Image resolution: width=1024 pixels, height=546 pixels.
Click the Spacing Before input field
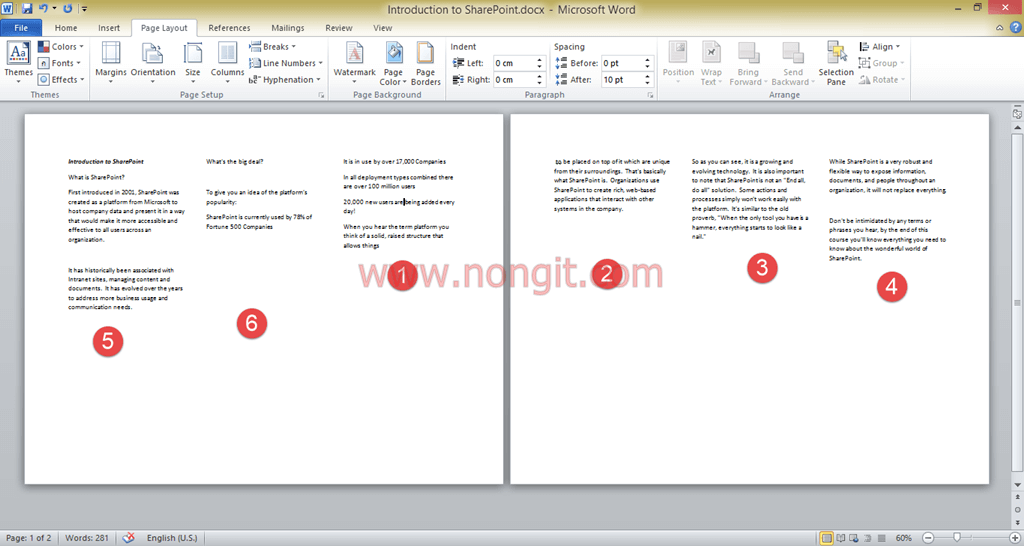tap(622, 63)
